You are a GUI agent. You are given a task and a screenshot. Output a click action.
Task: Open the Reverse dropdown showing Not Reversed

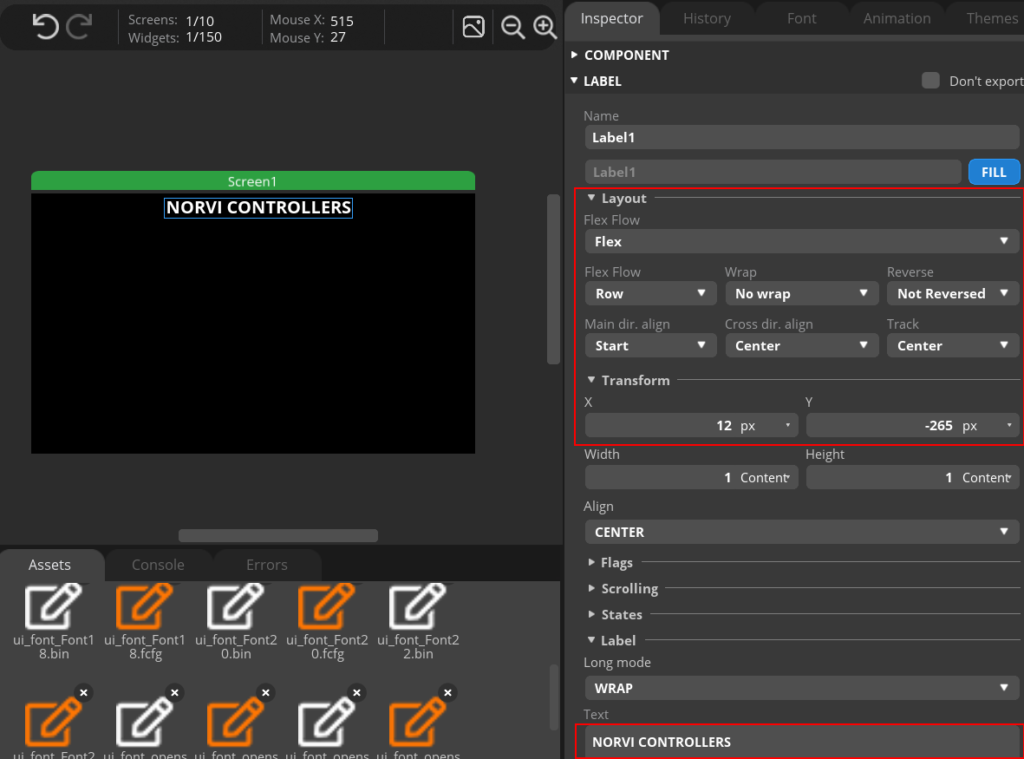tap(952, 294)
